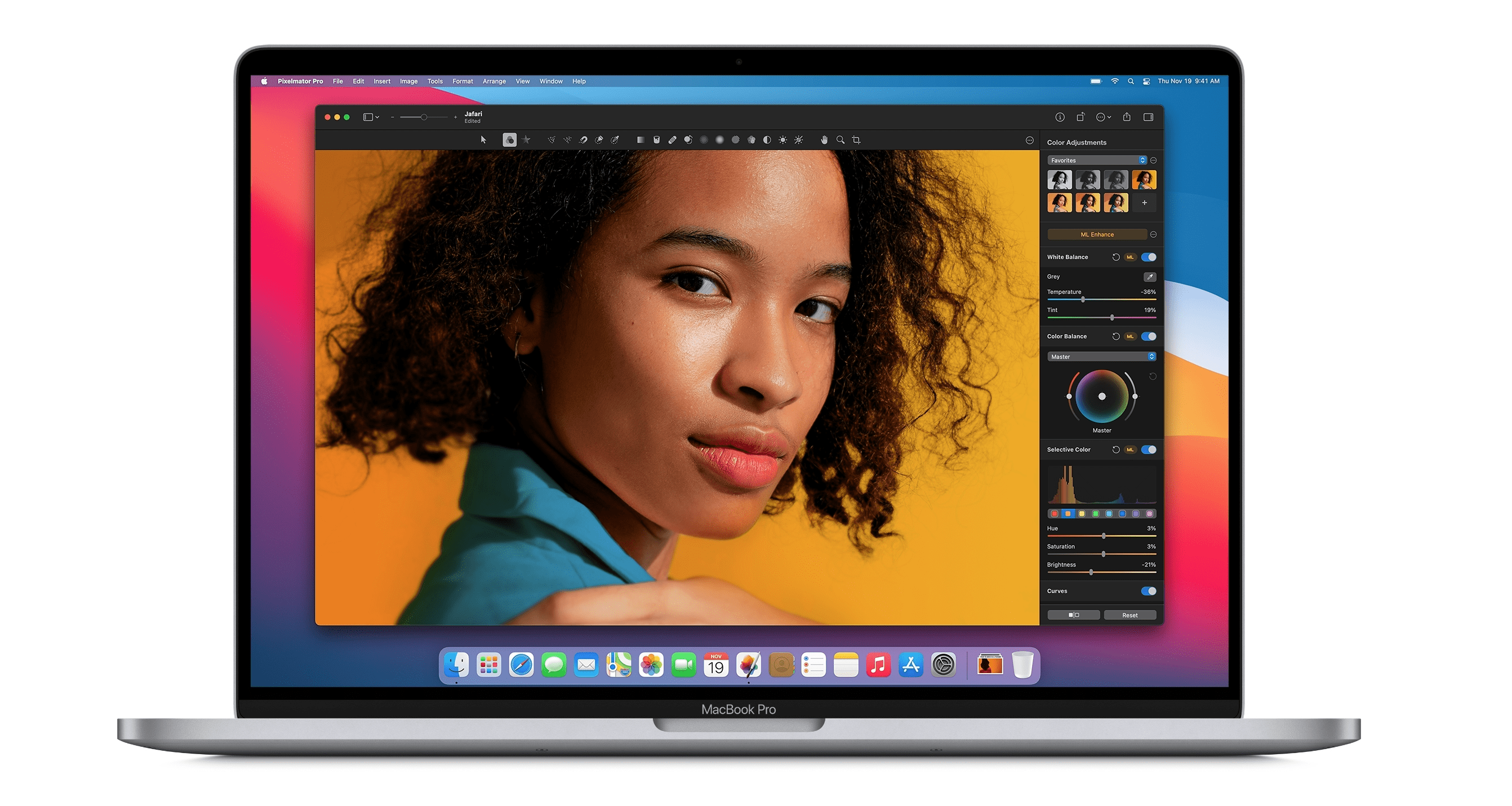Open the Favorites presets dropdown
This screenshot has height=806, width=1512.
tap(1097, 161)
